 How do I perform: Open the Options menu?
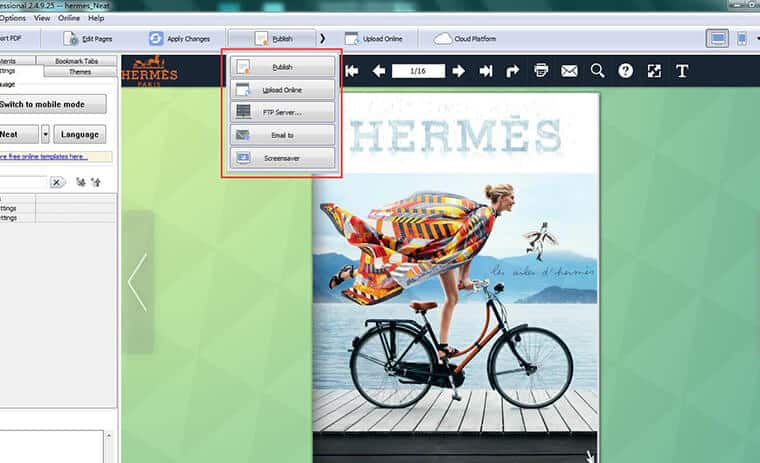[x=13, y=18]
